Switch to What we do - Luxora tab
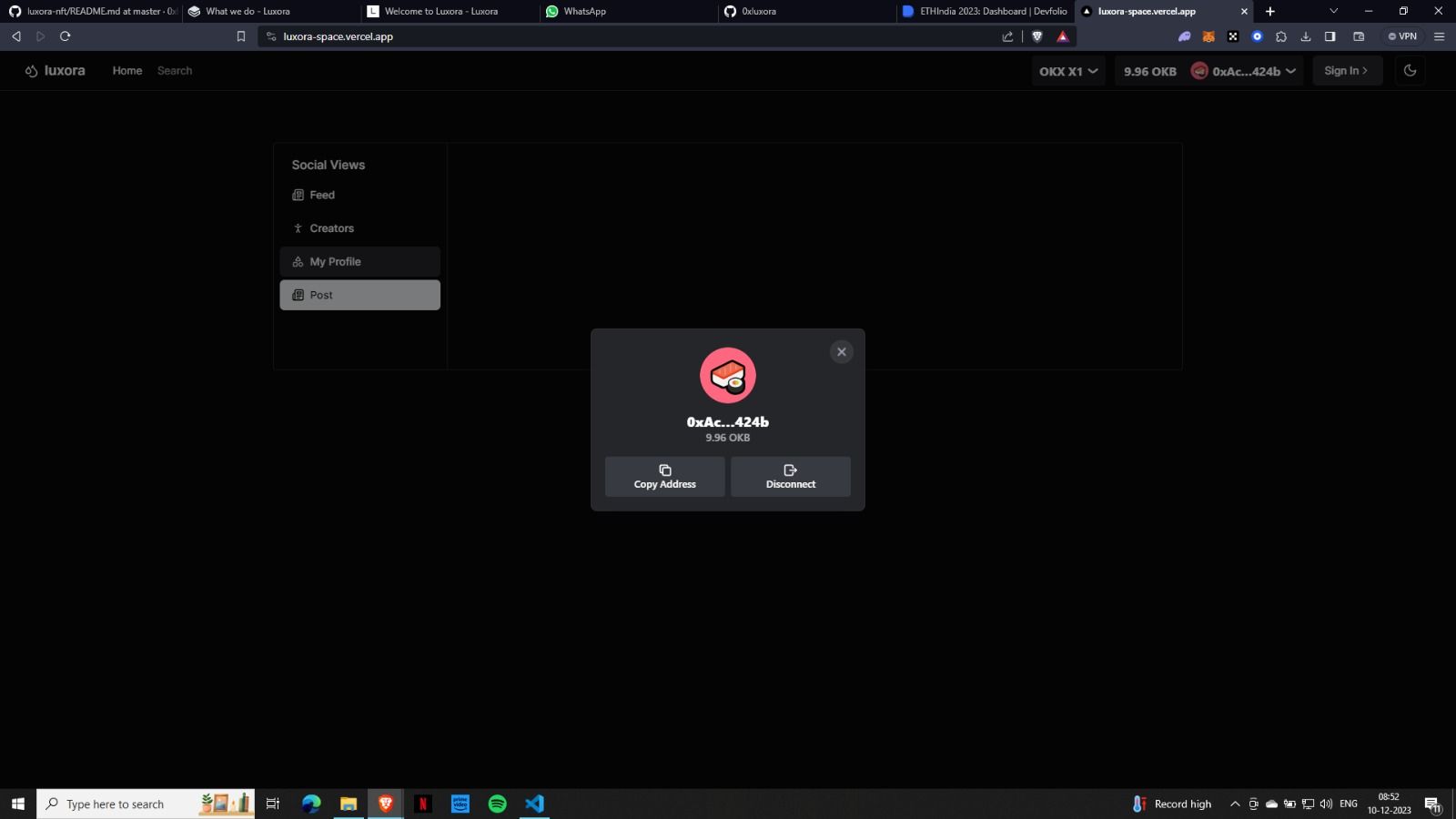The image size is (1456, 819). point(270,11)
